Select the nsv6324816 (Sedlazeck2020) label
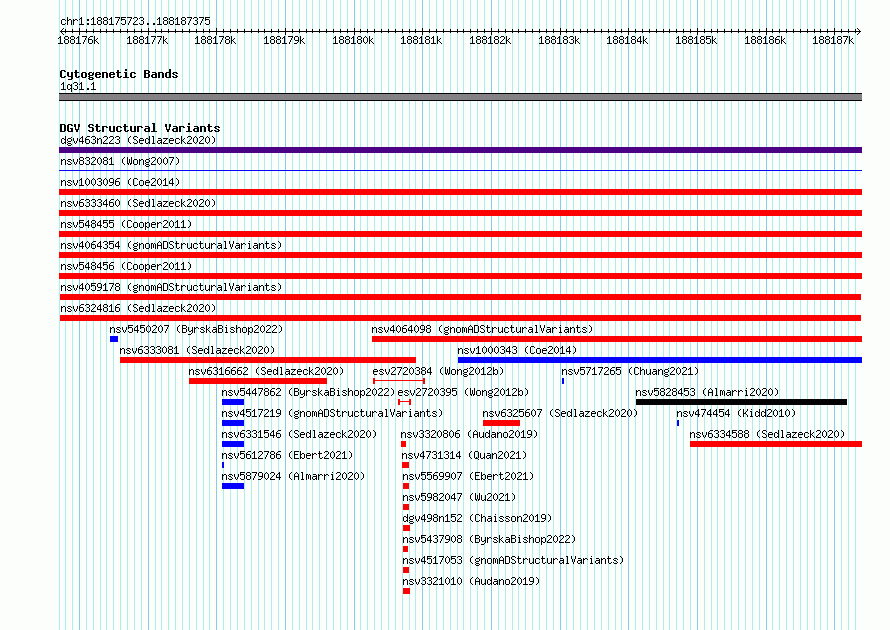 pos(138,308)
